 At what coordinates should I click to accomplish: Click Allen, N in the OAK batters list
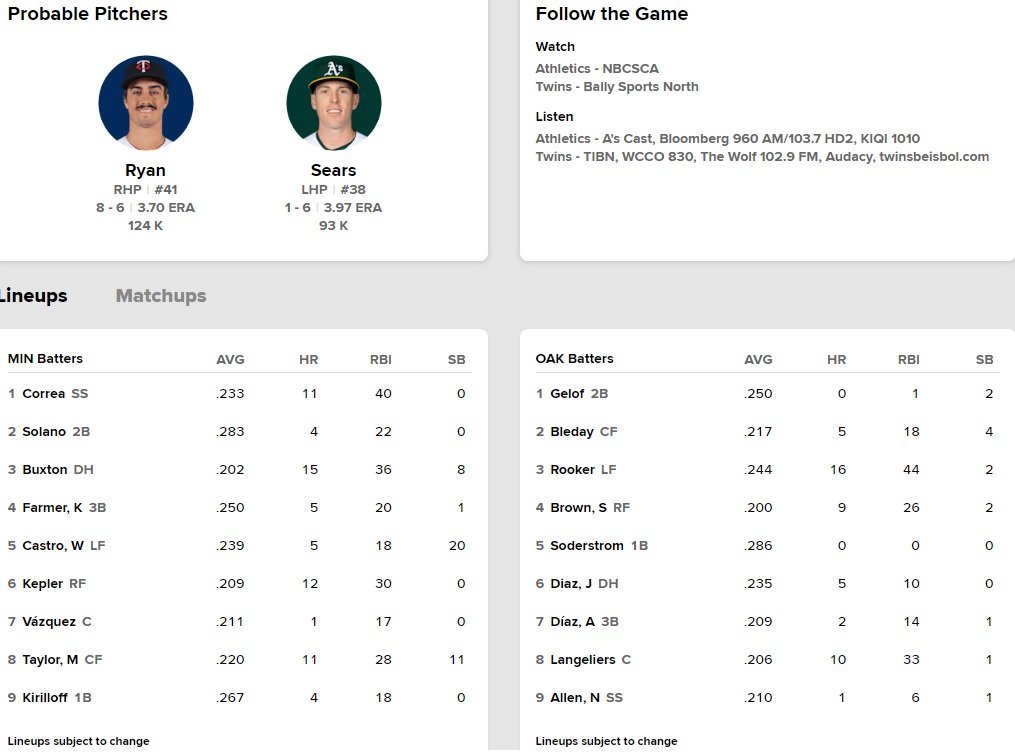(575, 698)
